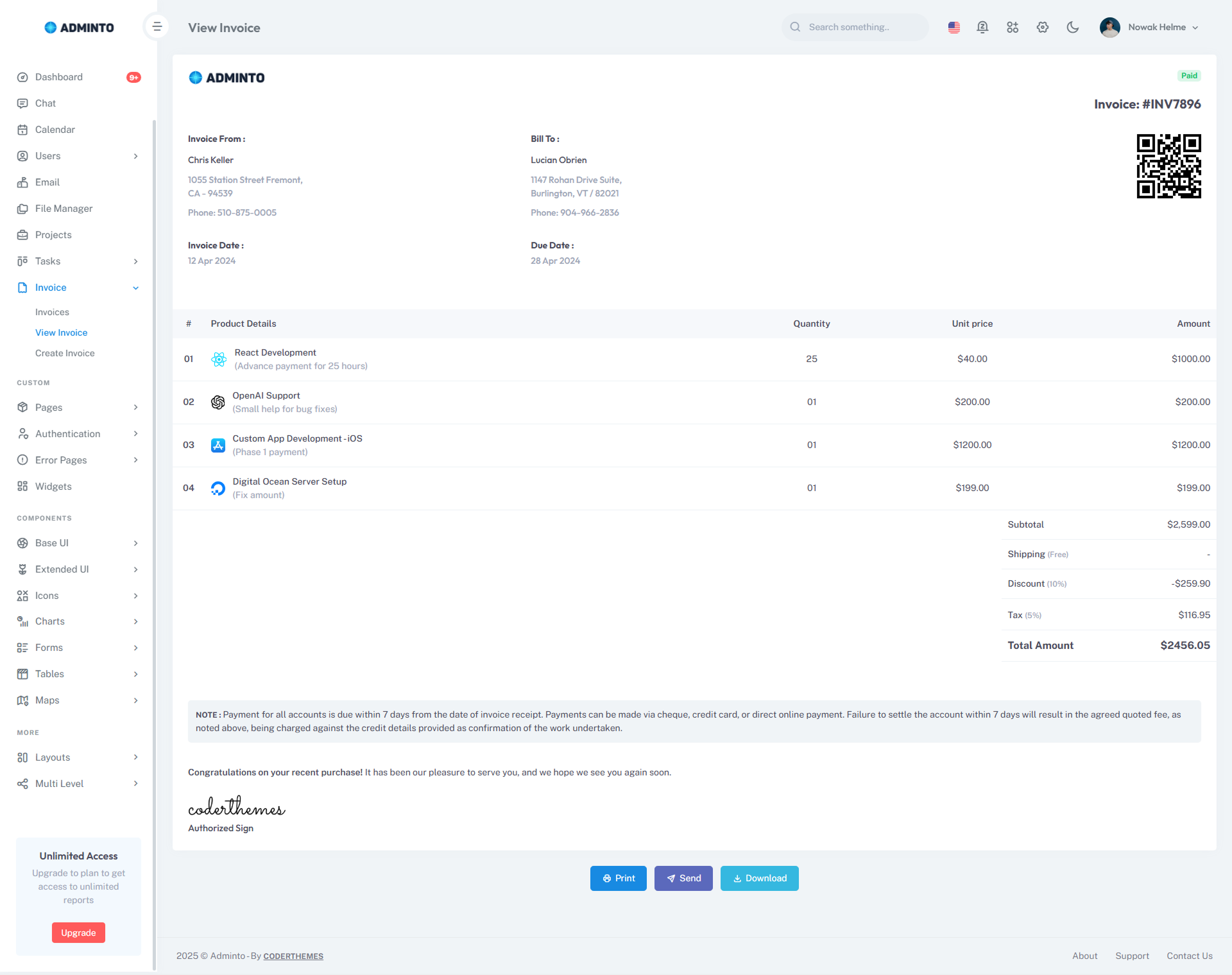Screen dimensions: 1232x975
Task: Go to Create Invoice page
Action: tap(65, 353)
